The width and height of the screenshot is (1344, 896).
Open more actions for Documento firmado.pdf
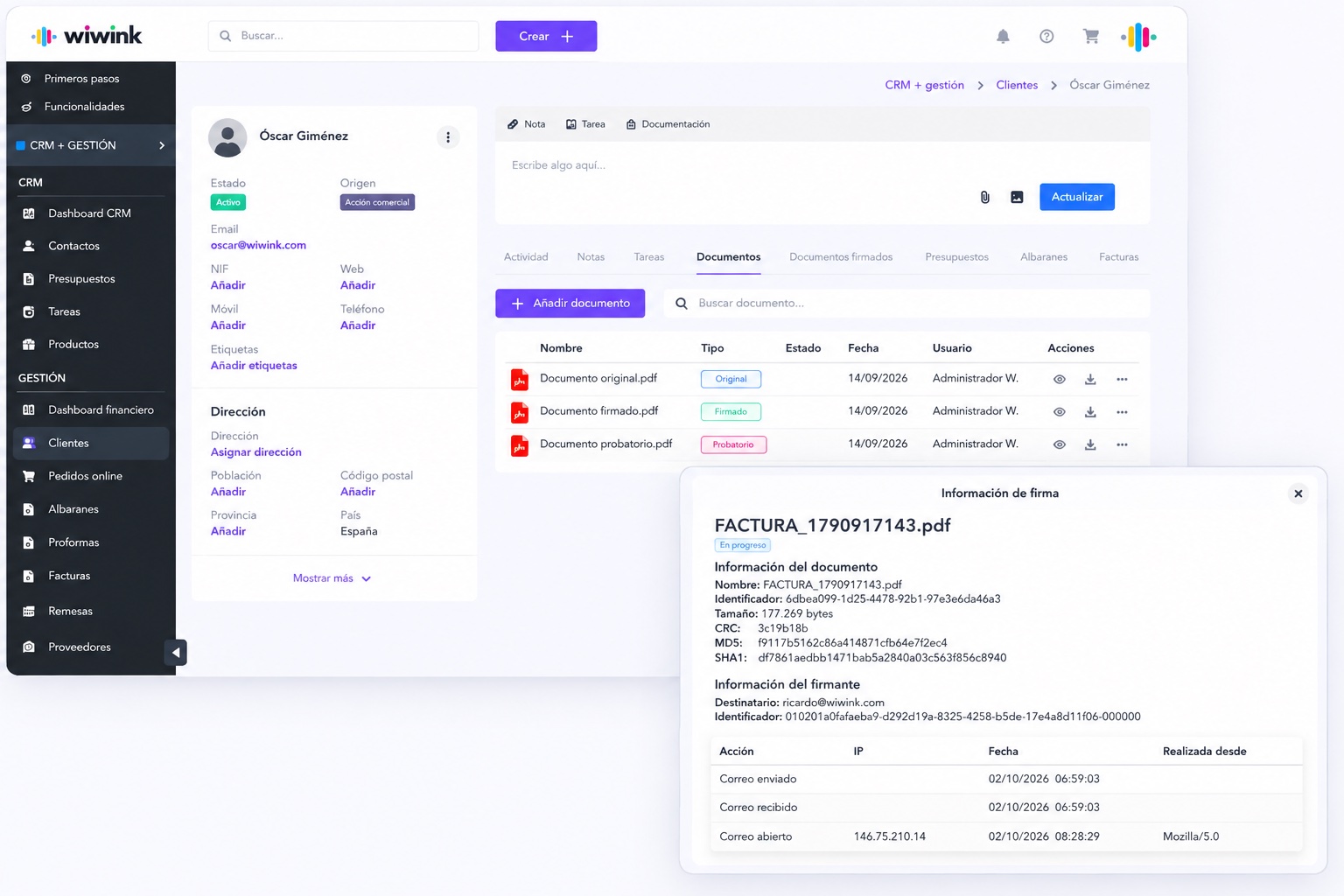point(1122,411)
